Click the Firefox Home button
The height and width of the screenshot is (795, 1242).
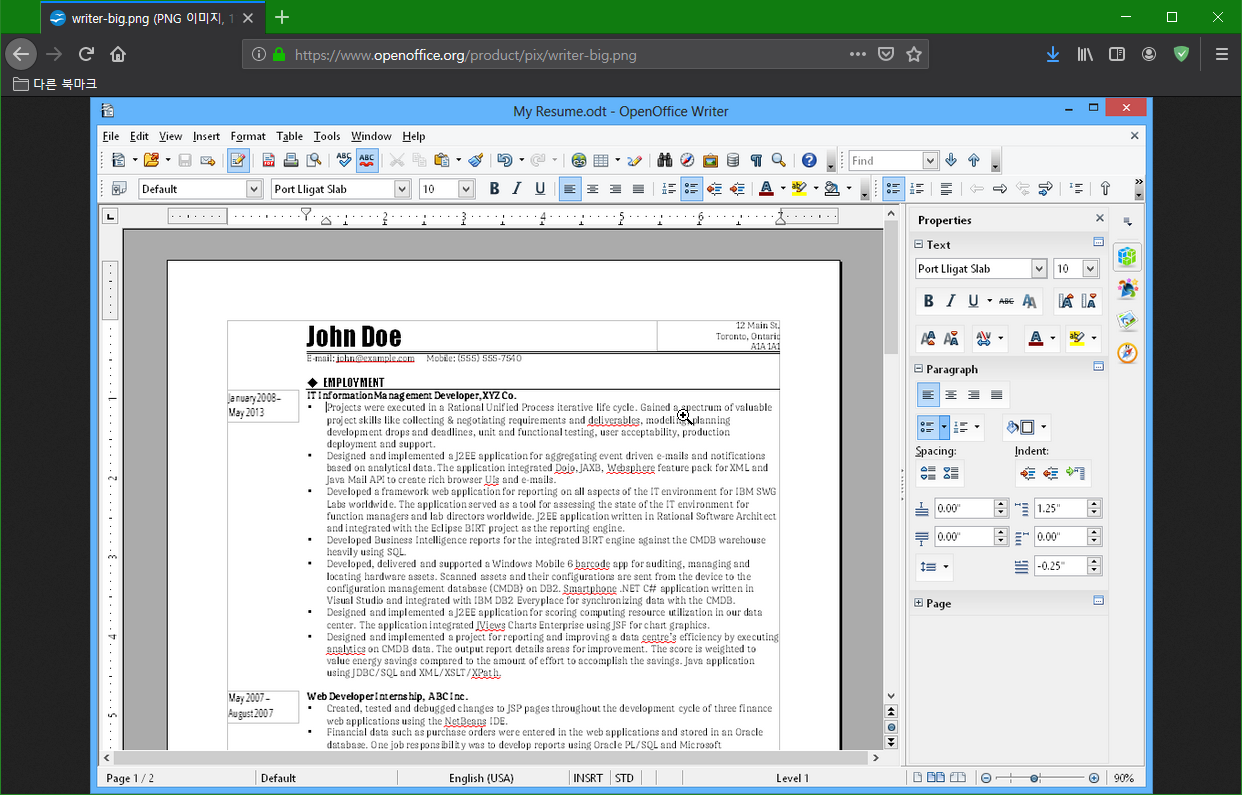(x=118, y=55)
